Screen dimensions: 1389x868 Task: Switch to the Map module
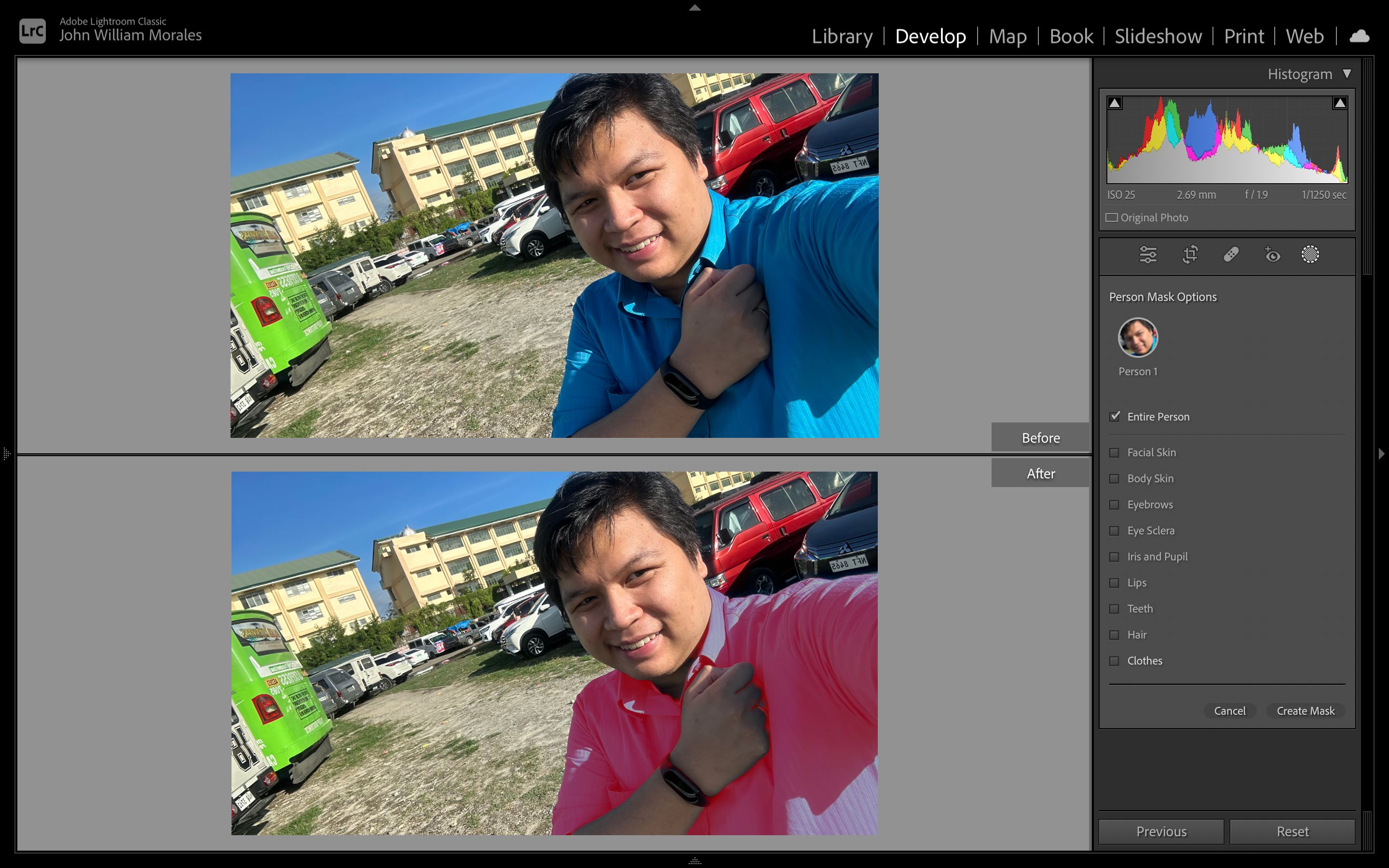[x=1006, y=35]
